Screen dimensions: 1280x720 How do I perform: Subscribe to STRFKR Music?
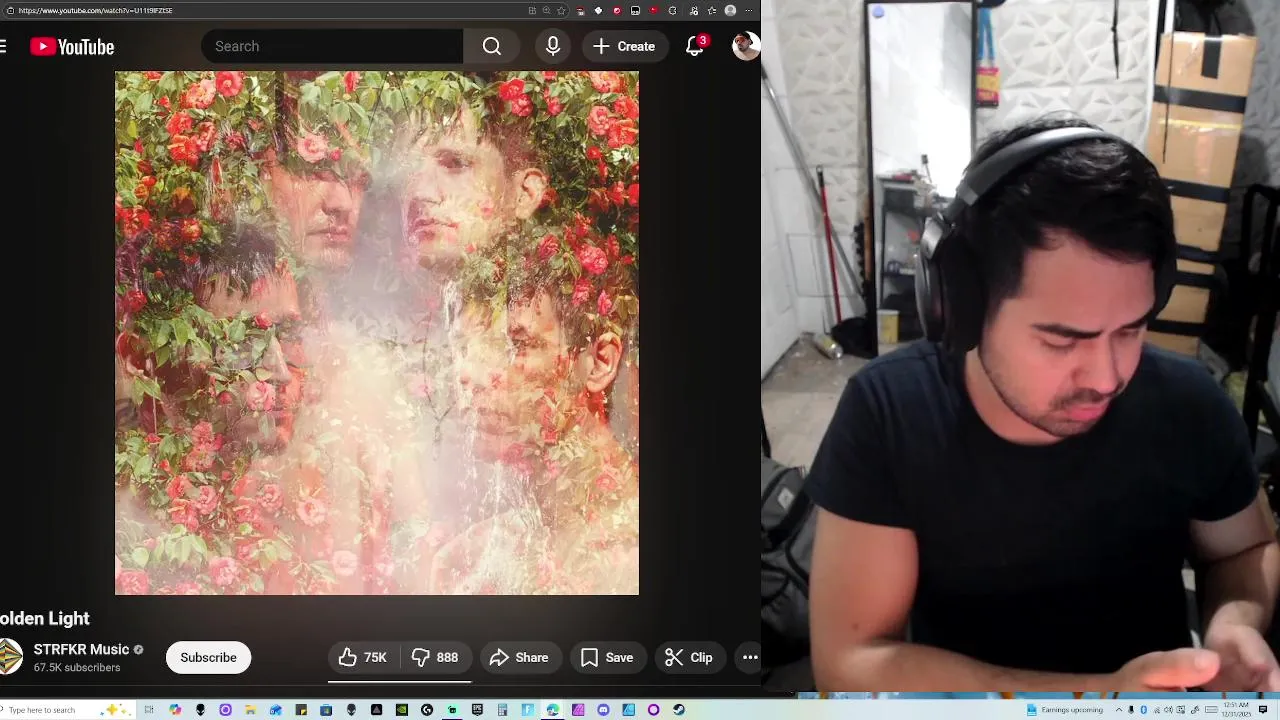pyautogui.click(x=208, y=657)
